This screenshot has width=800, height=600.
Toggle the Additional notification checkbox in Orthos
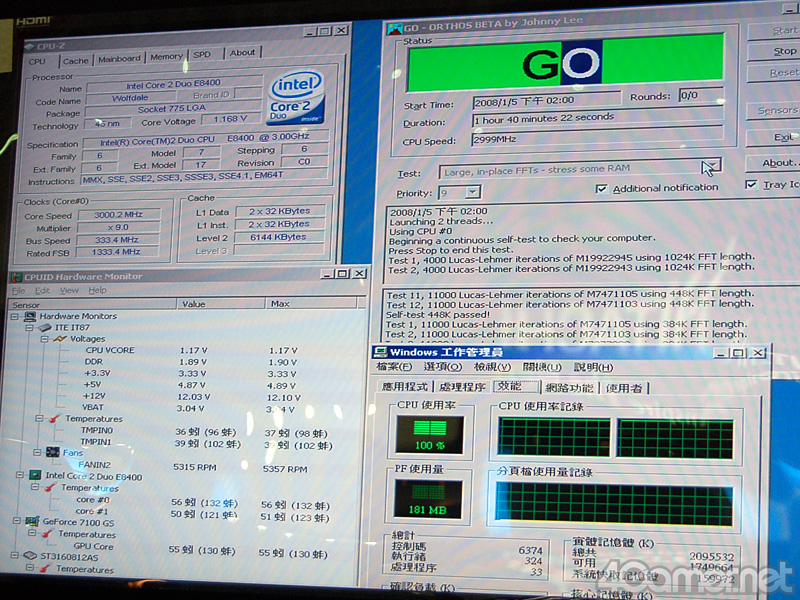point(602,189)
